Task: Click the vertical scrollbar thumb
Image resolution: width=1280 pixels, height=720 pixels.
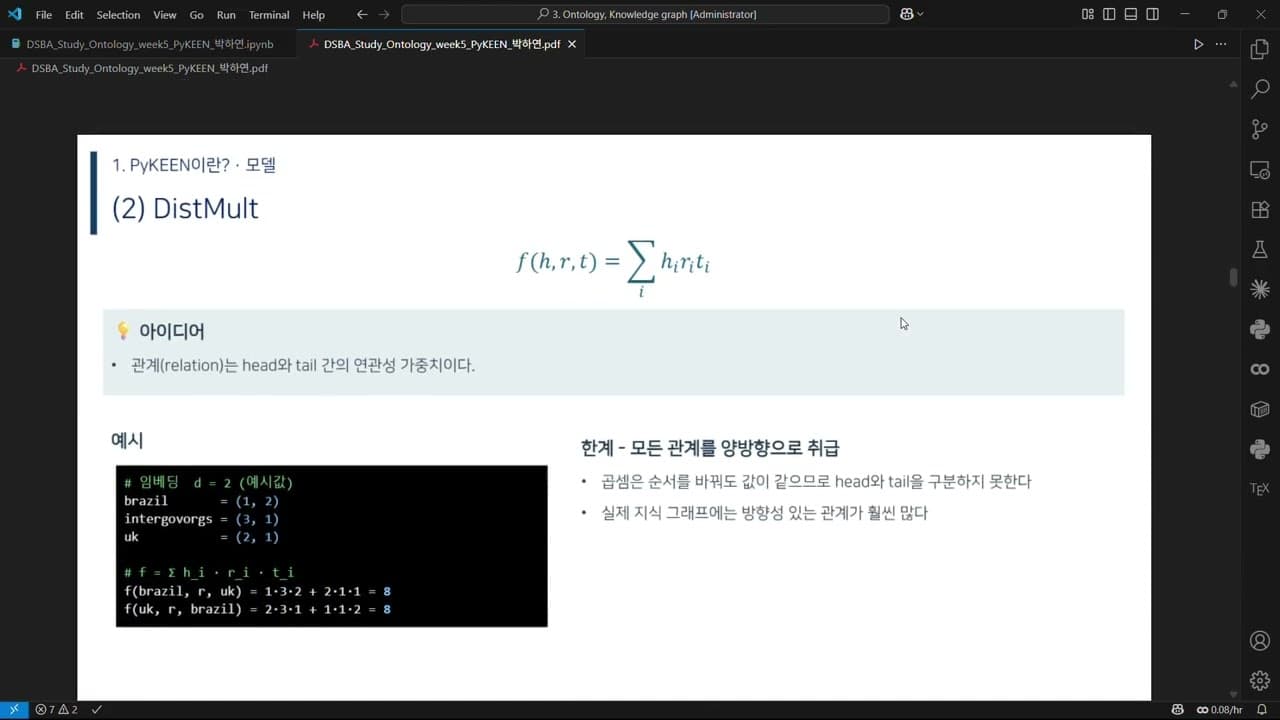Action: (1234, 277)
